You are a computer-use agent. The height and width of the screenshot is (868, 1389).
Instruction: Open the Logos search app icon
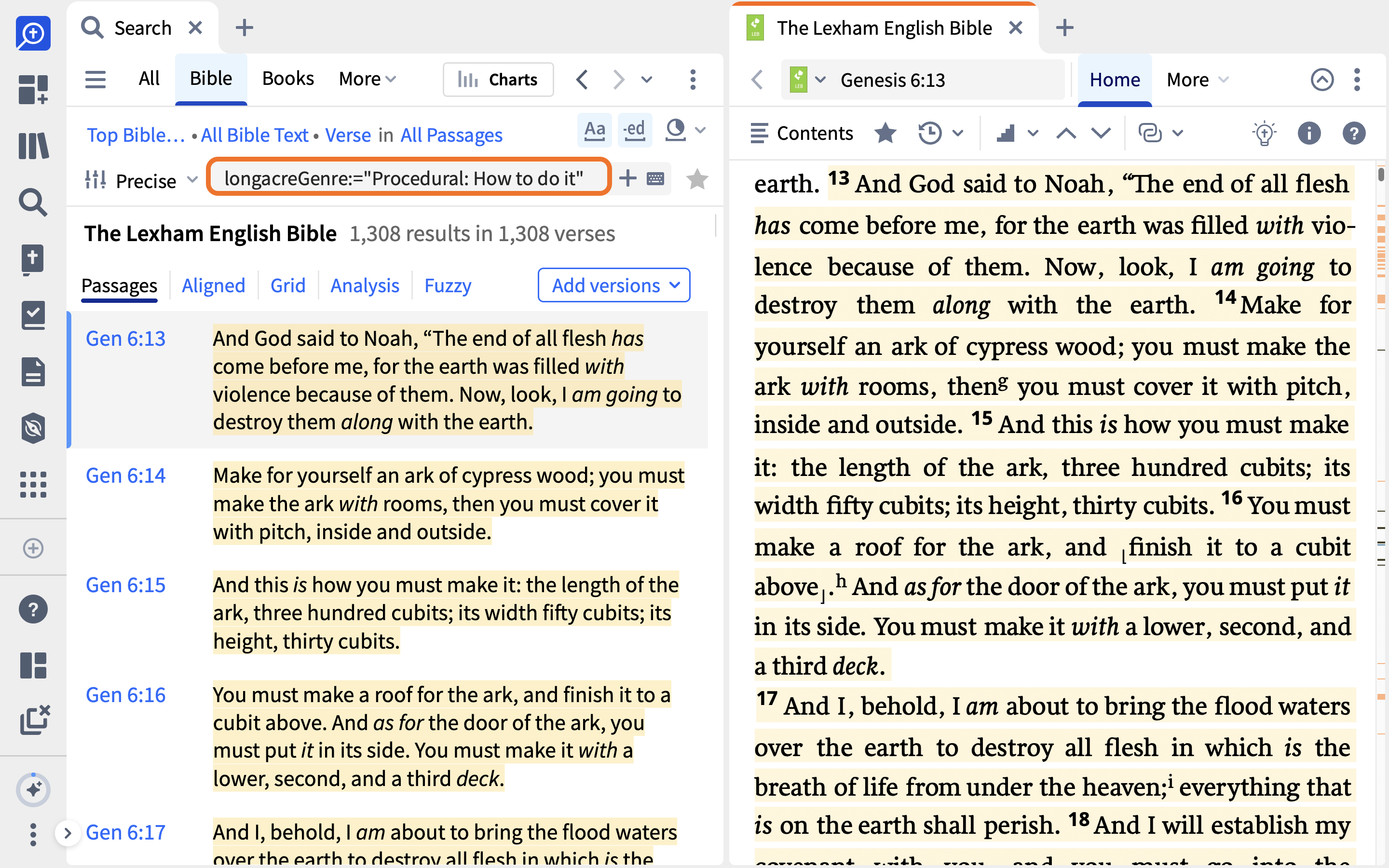click(x=33, y=33)
